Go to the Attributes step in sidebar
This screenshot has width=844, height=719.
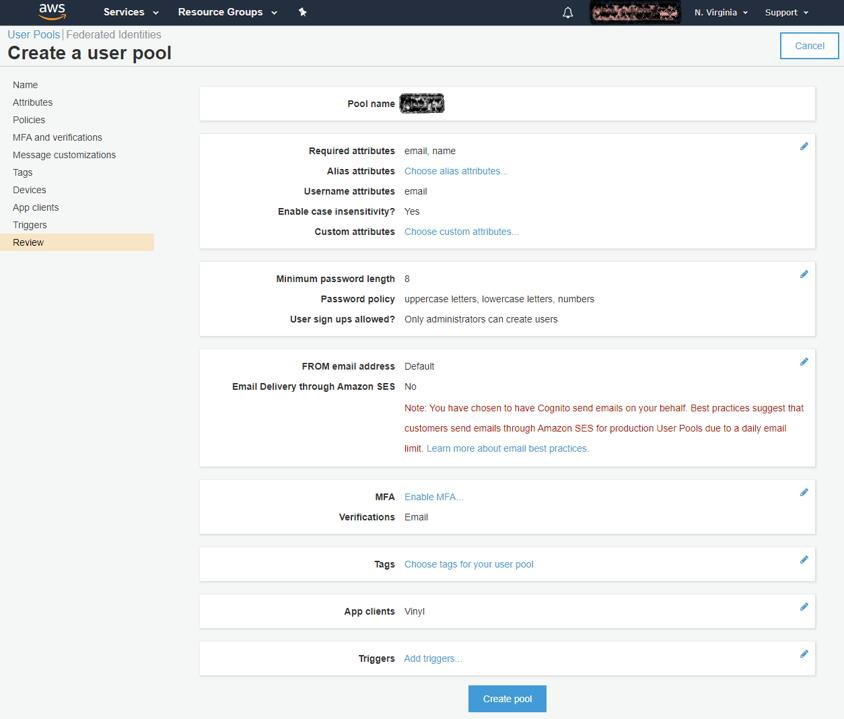tap(33, 102)
